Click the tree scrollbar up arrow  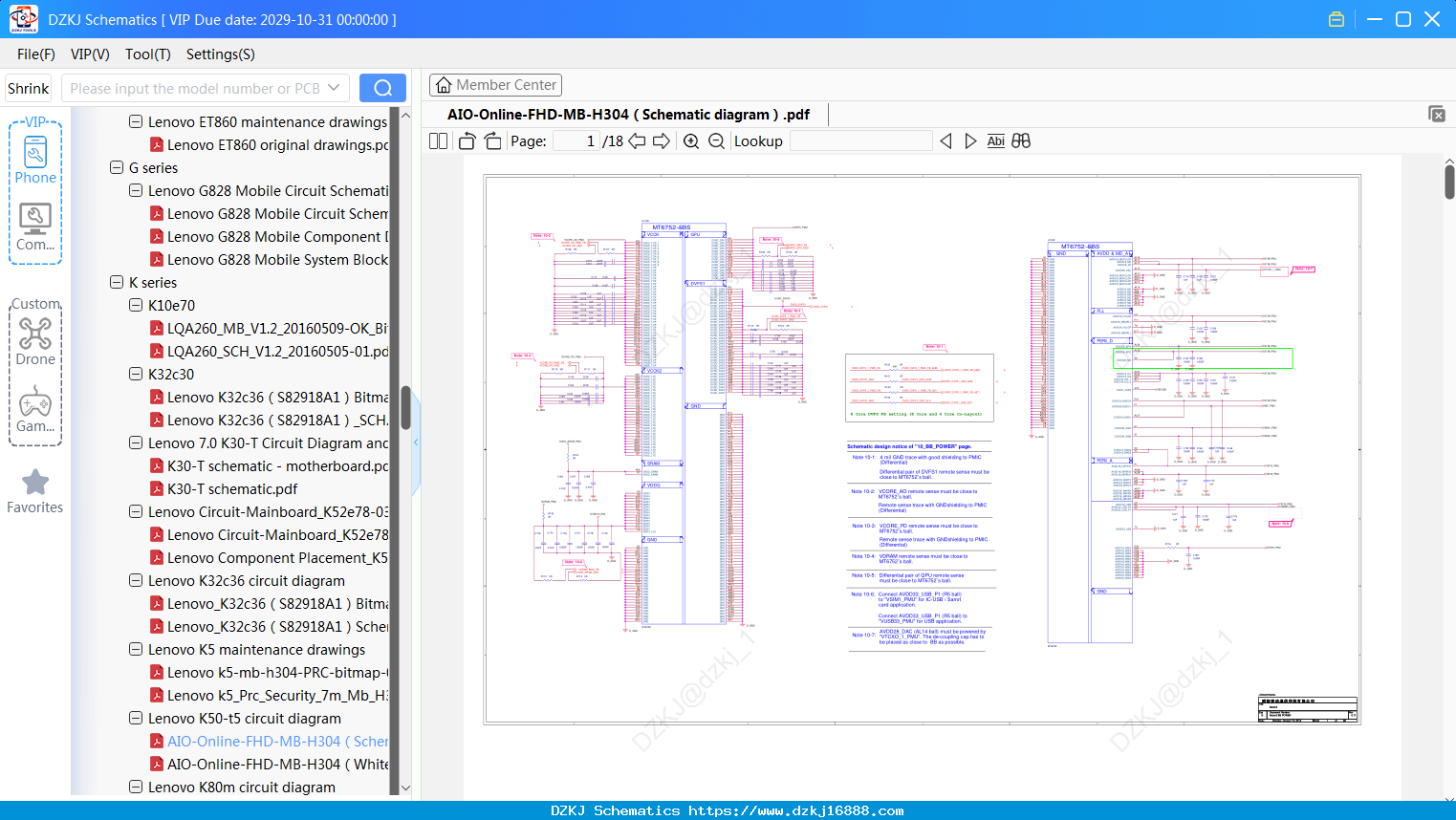pyautogui.click(x=405, y=115)
